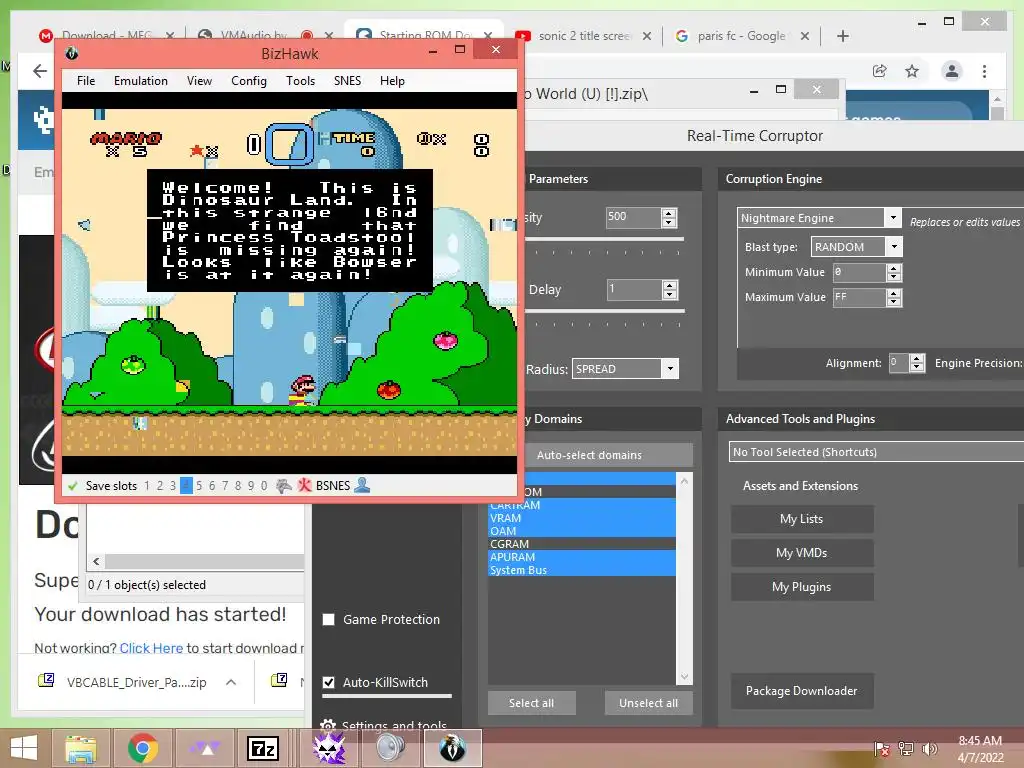Click the volume tray icon

[x=929, y=748]
